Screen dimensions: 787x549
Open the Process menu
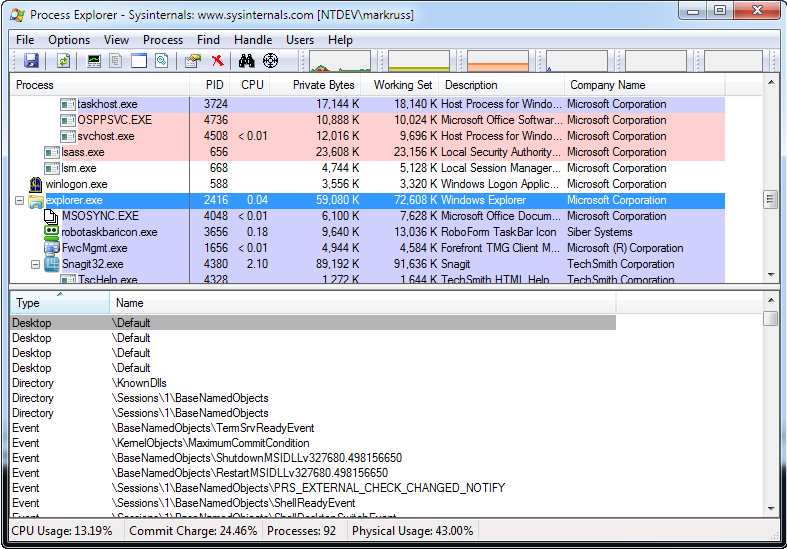pos(163,40)
